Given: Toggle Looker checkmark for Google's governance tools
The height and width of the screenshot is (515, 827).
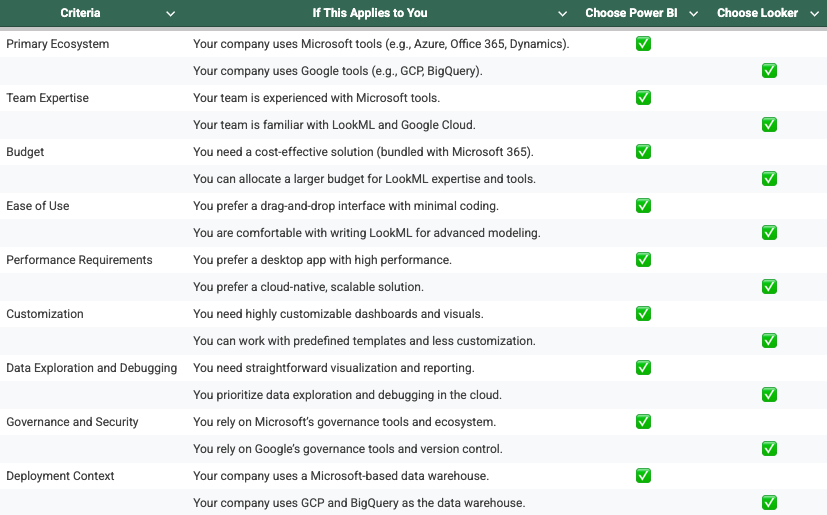Looking at the screenshot, I should pyautogui.click(x=769, y=449).
